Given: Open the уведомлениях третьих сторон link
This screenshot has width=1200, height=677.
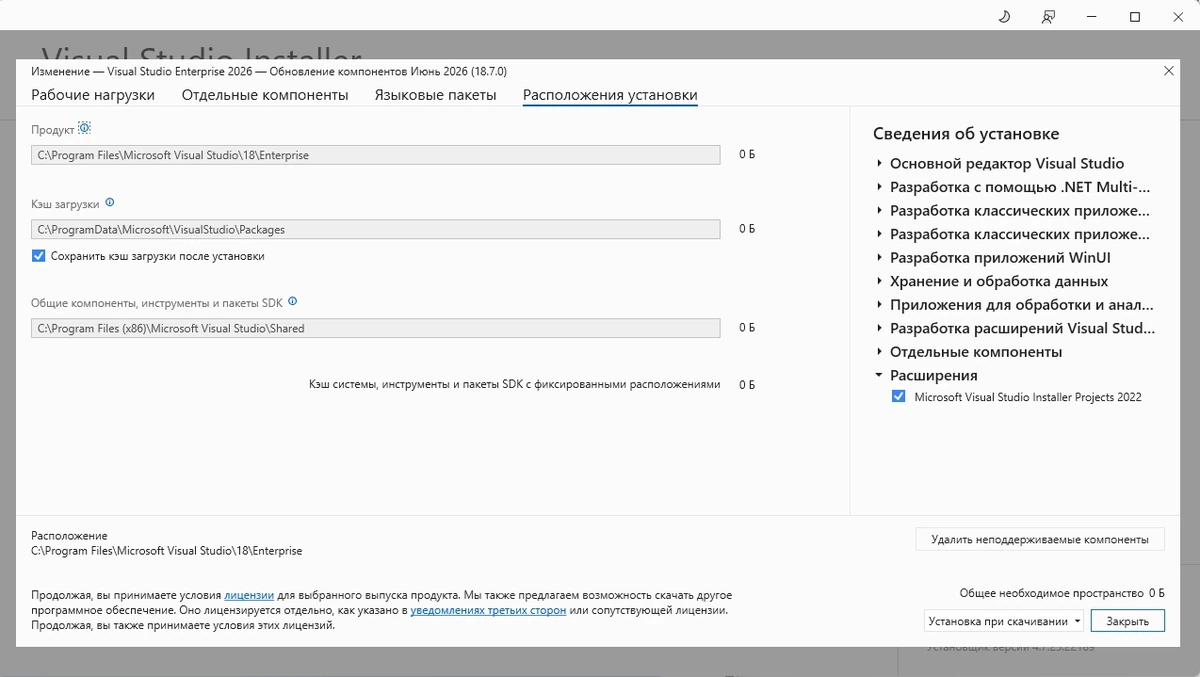Looking at the screenshot, I should pos(488,610).
